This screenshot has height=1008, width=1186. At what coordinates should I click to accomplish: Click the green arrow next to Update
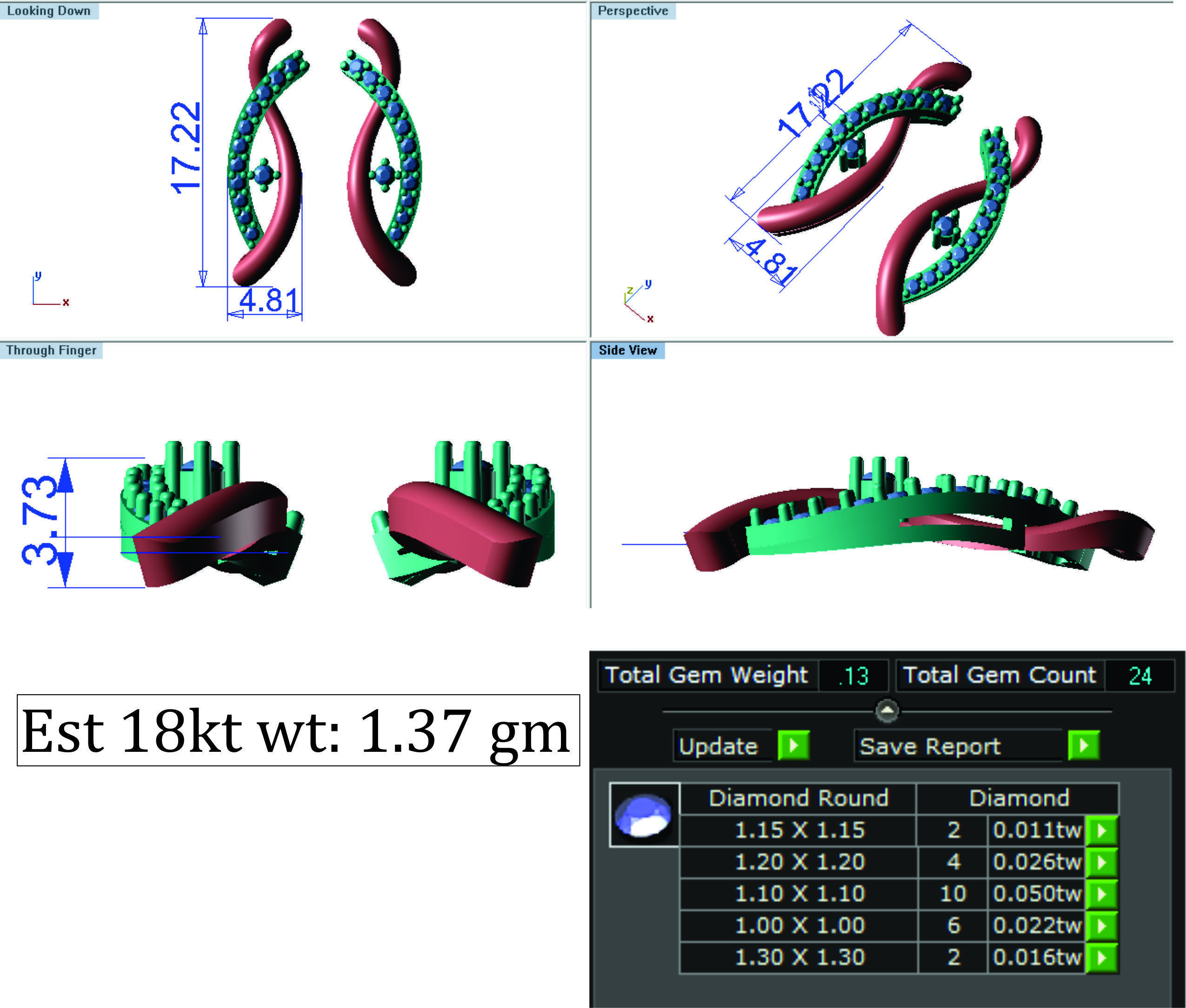pos(793,745)
